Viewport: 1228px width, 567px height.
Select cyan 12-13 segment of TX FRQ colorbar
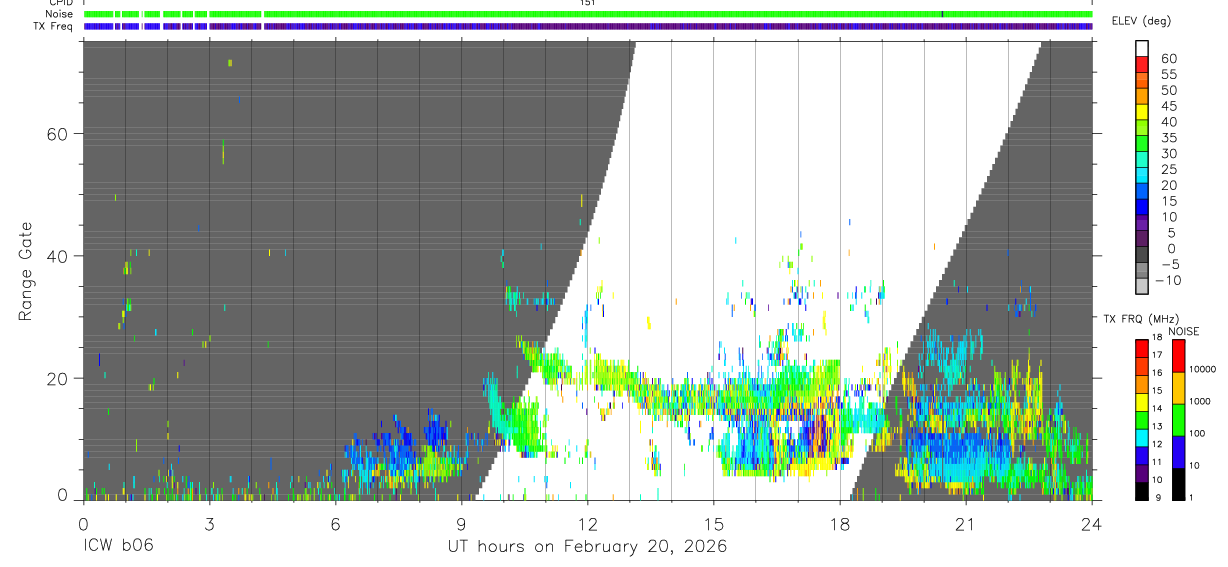1142,436
